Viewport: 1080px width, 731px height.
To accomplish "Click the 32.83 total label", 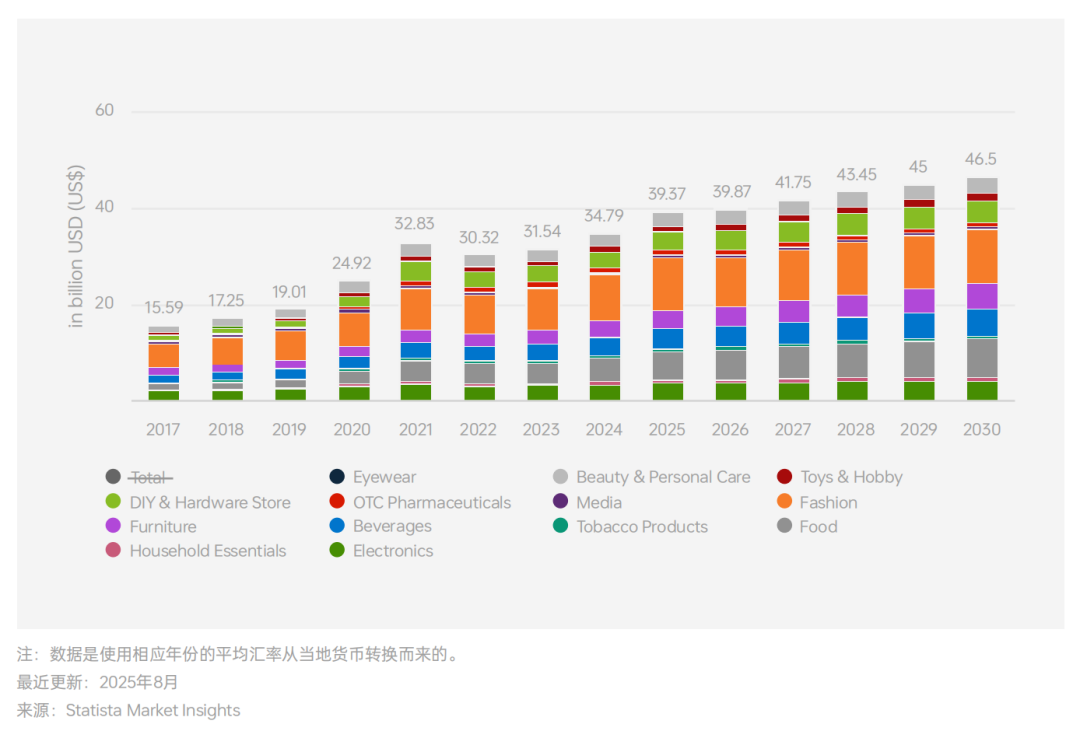I will [415, 223].
